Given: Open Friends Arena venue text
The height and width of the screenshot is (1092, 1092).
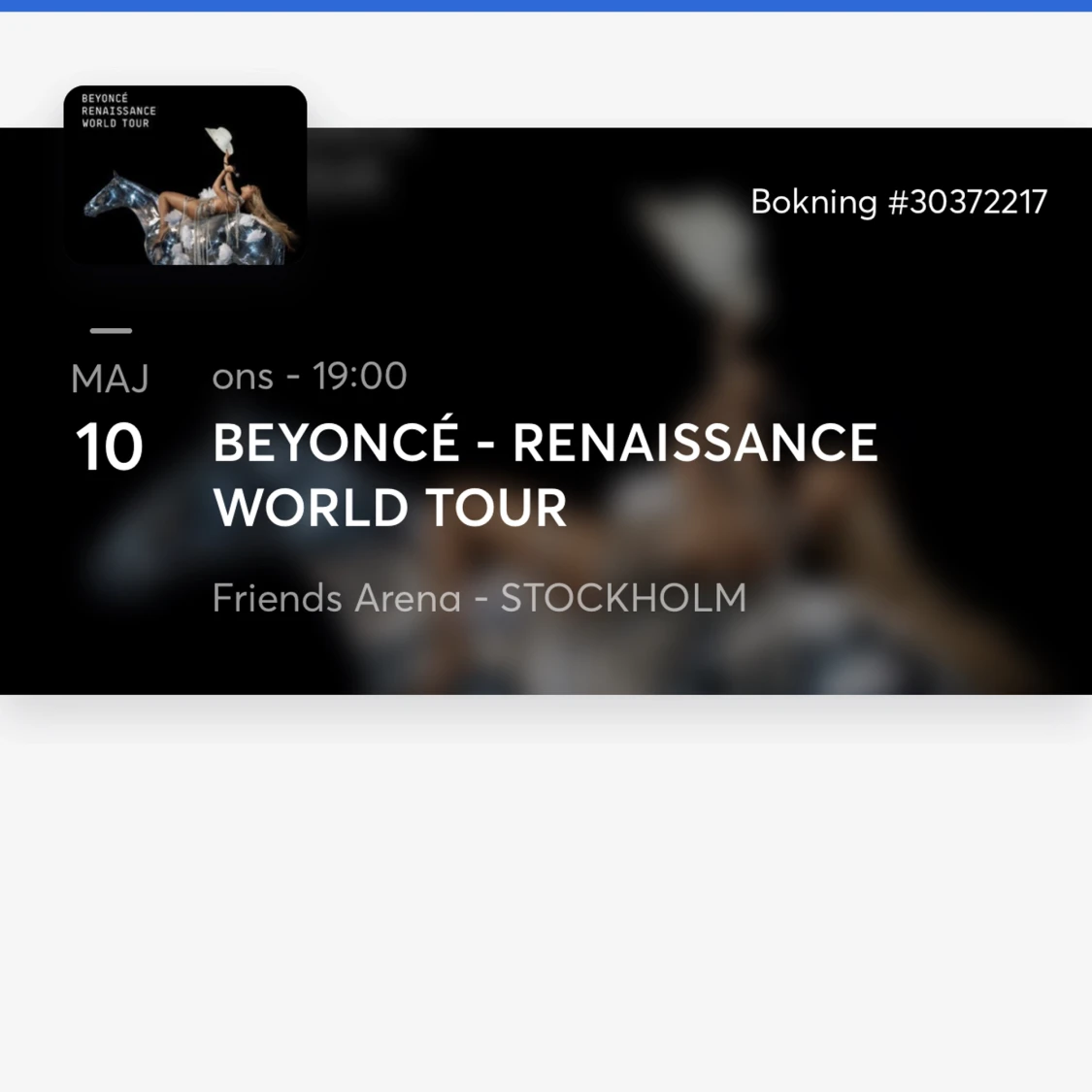Looking at the screenshot, I should (x=337, y=598).
